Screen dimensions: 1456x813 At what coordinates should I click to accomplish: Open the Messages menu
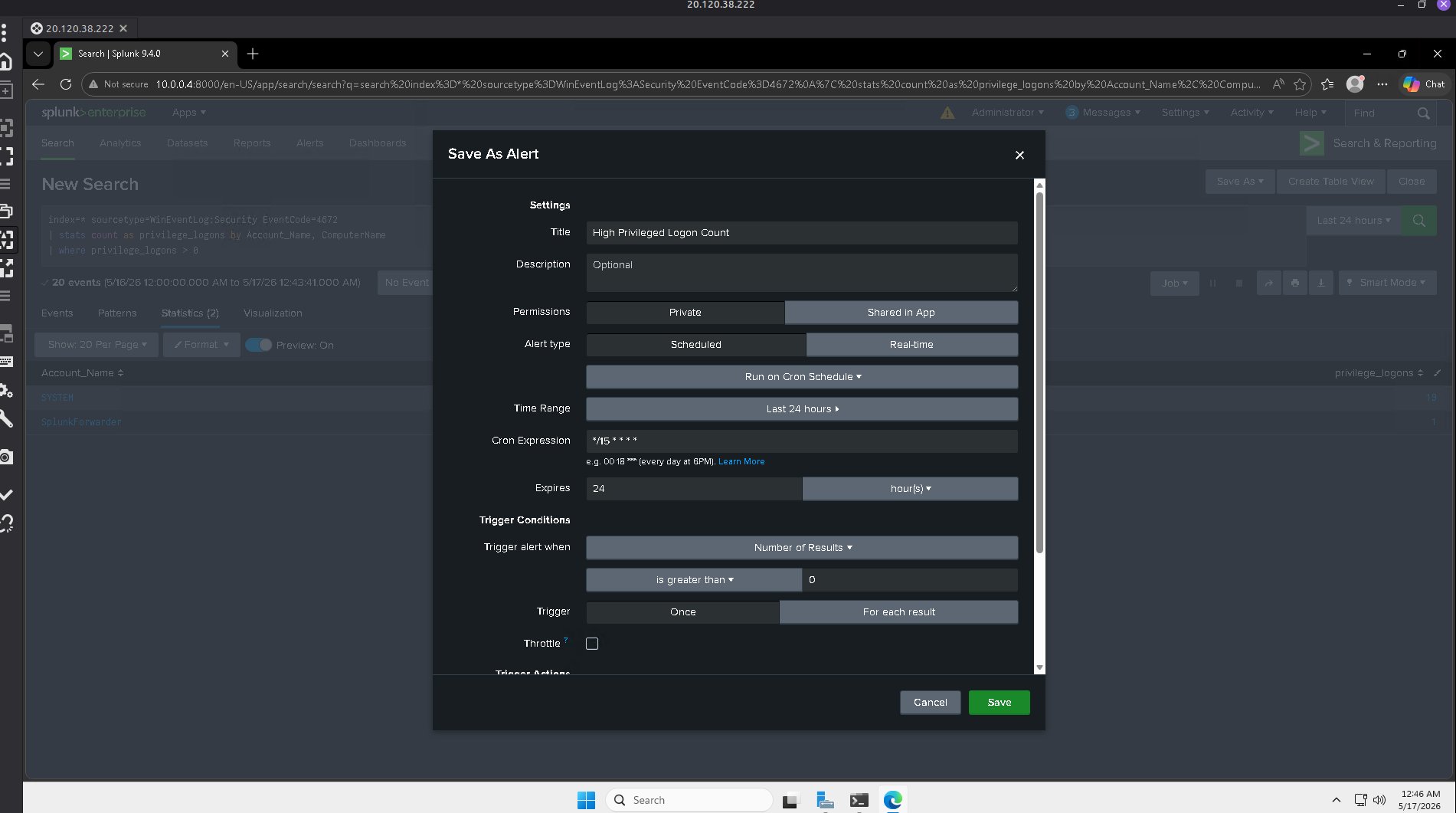point(1103,113)
